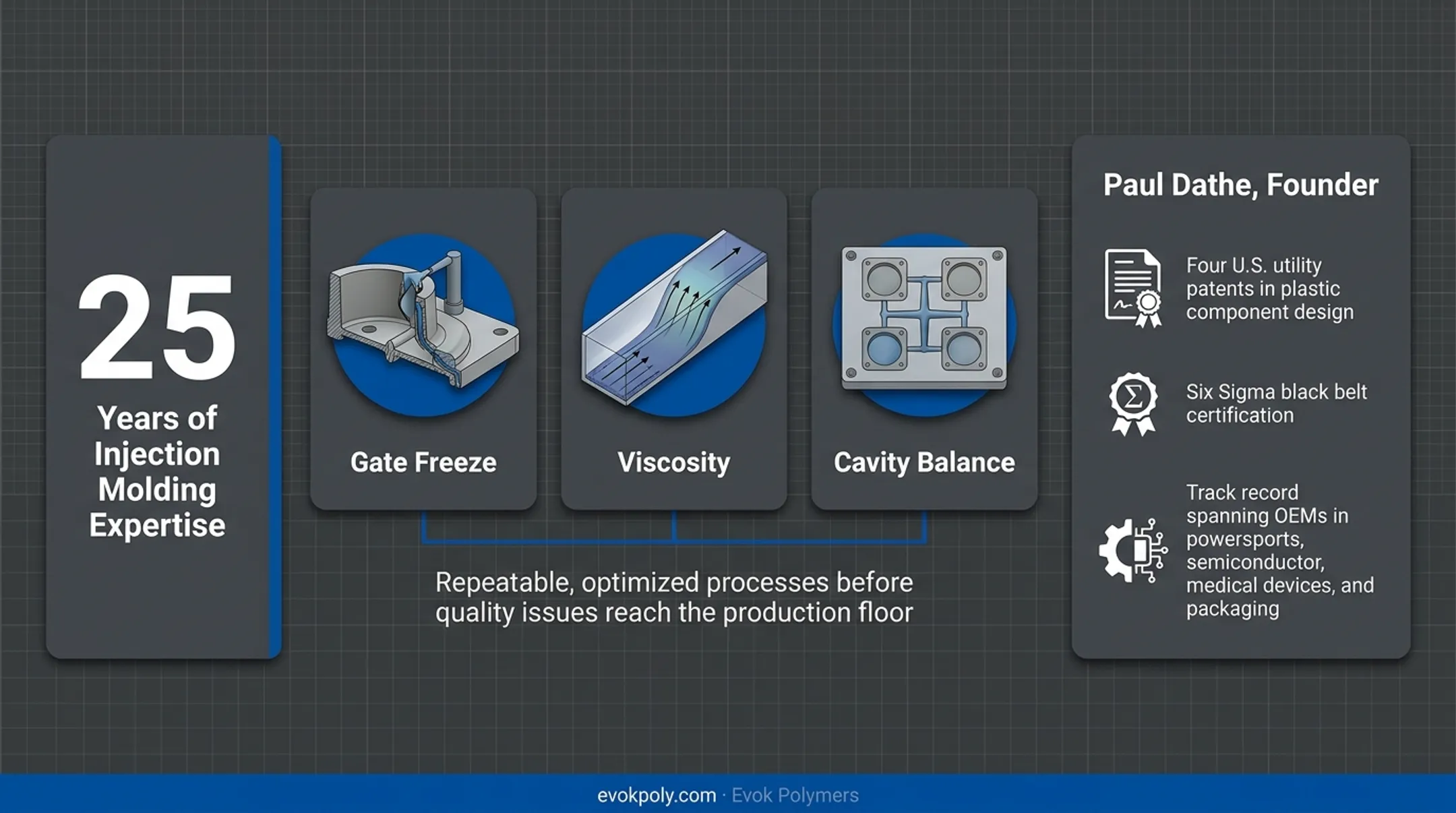Click Evok Polymers text in footer
The width and height of the screenshot is (1456, 813).
[x=795, y=795]
